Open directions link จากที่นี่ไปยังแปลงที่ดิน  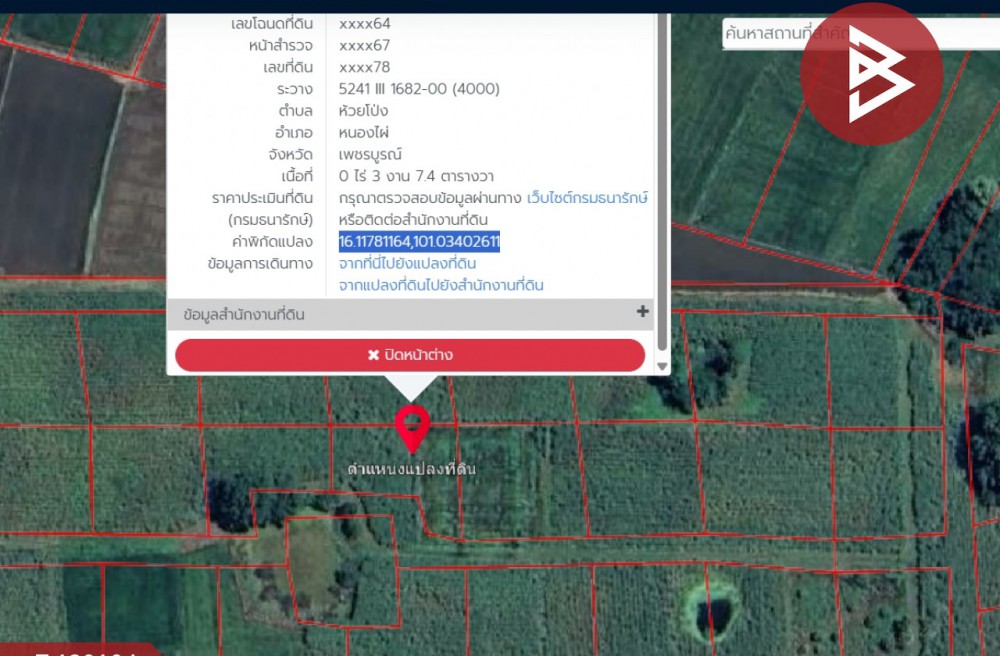(x=407, y=264)
